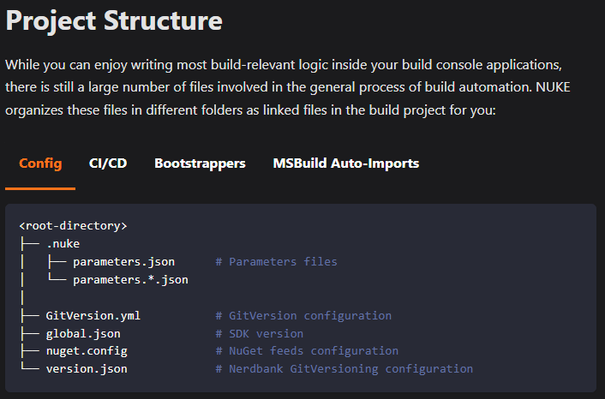The image size is (605, 399).
Task: Click the parameters.json file name
Action: 124,262
